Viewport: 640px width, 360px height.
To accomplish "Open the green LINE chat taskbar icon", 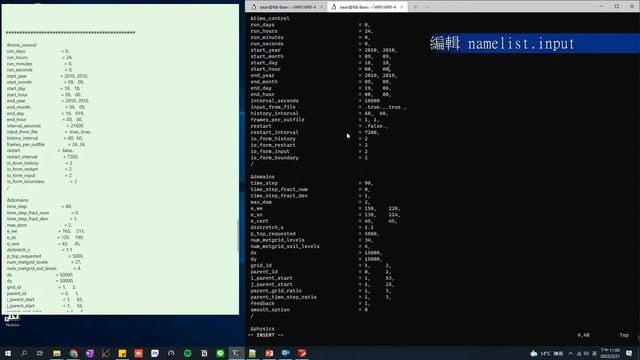I will point(220,353).
